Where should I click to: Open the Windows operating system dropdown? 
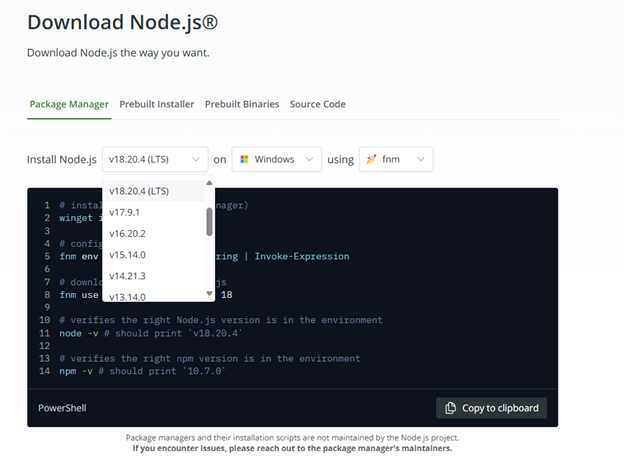(x=277, y=159)
